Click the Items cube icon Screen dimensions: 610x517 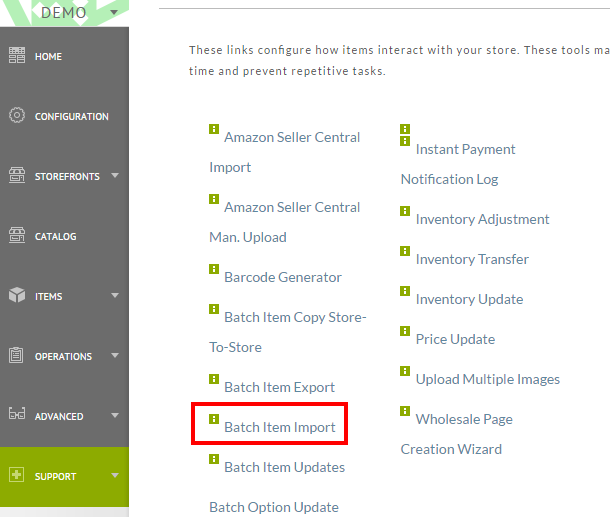coord(17,295)
